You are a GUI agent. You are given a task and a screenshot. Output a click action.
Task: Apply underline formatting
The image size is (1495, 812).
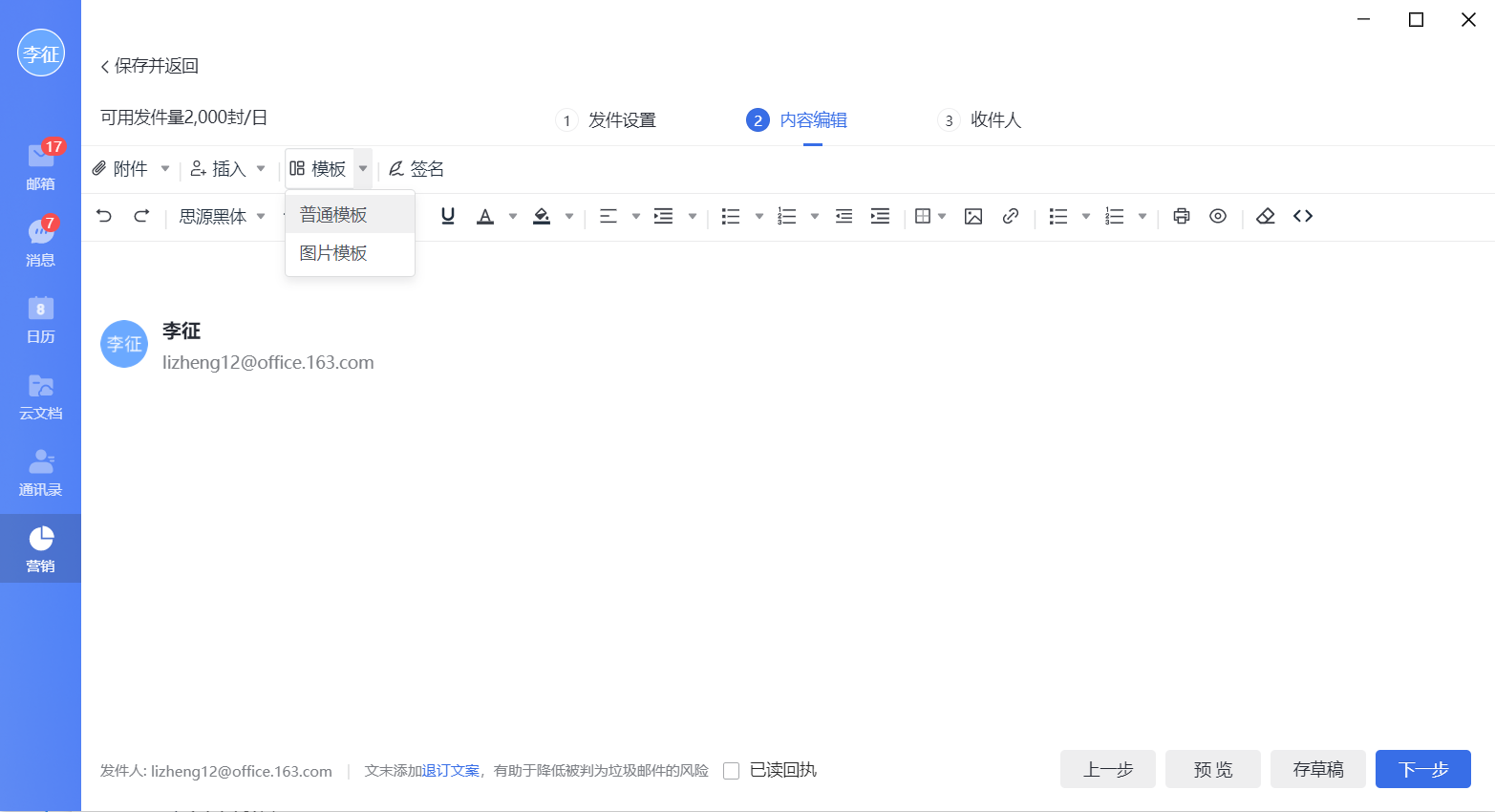447,216
